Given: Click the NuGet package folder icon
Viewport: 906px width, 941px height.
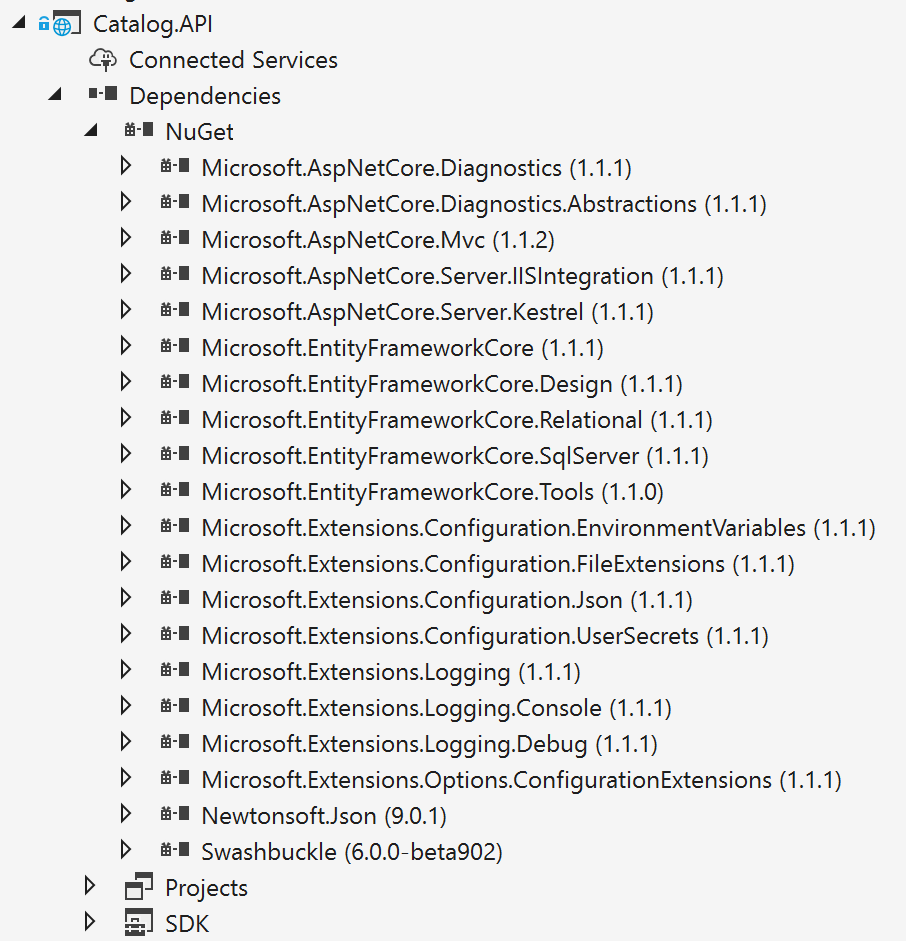Looking at the screenshot, I should tap(138, 132).
